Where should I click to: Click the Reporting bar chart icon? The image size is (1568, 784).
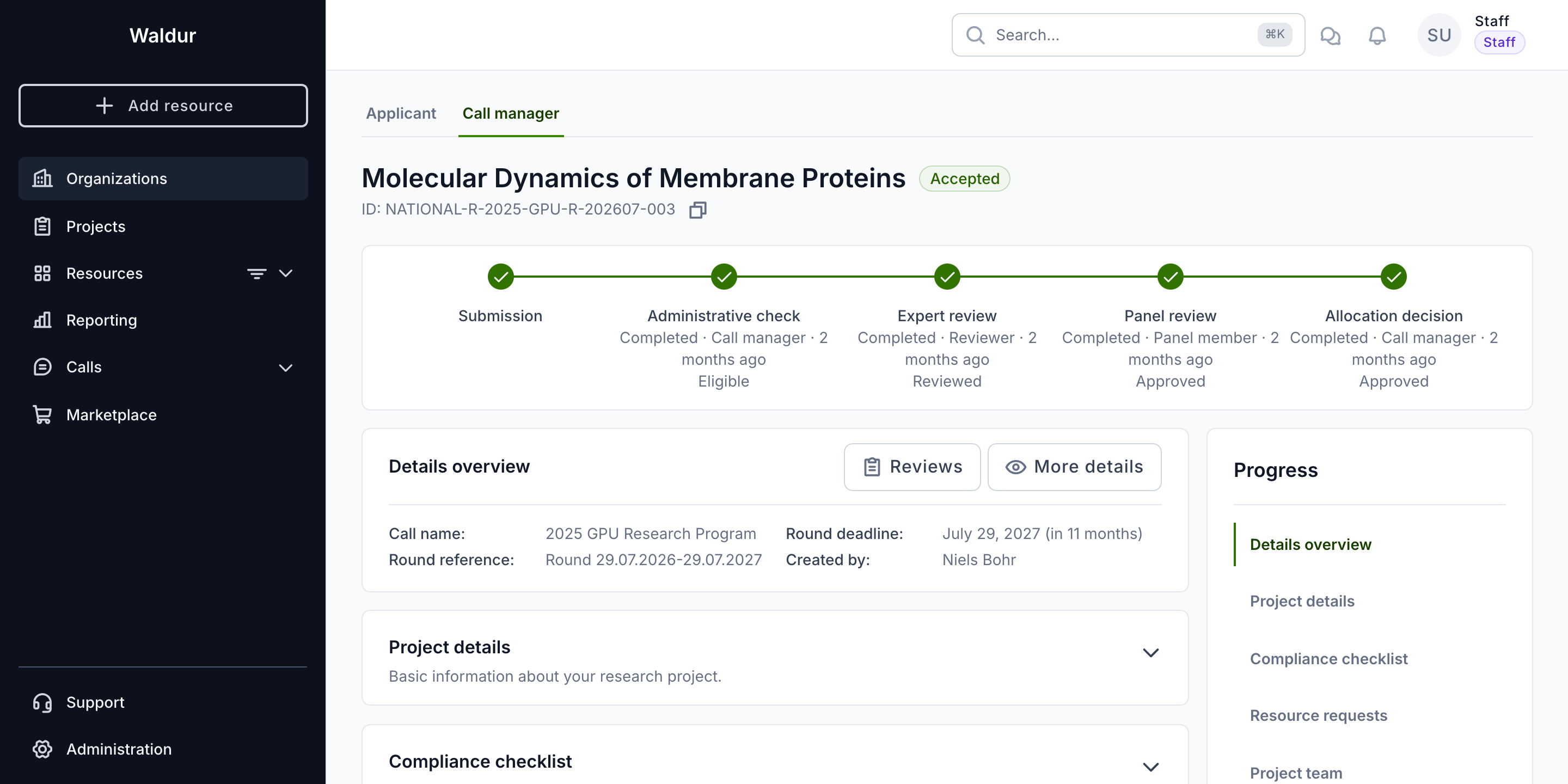coord(42,320)
